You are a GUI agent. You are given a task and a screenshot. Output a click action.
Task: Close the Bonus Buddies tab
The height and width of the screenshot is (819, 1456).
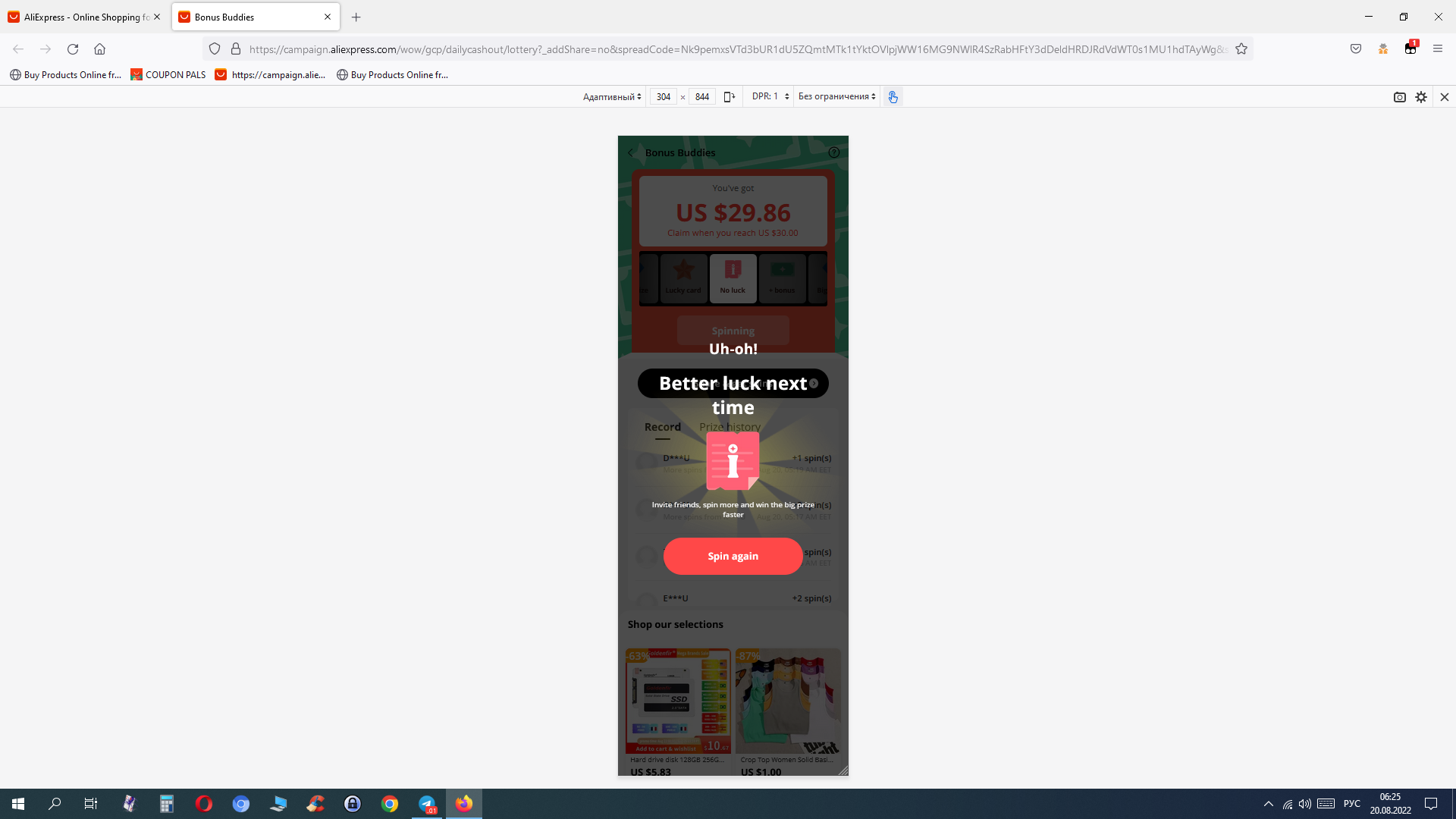[328, 17]
